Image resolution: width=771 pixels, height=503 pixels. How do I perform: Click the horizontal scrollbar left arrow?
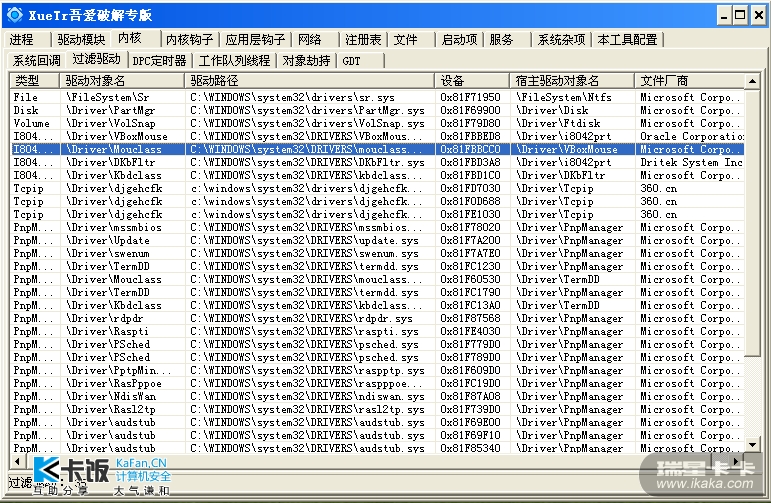[17, 461]
